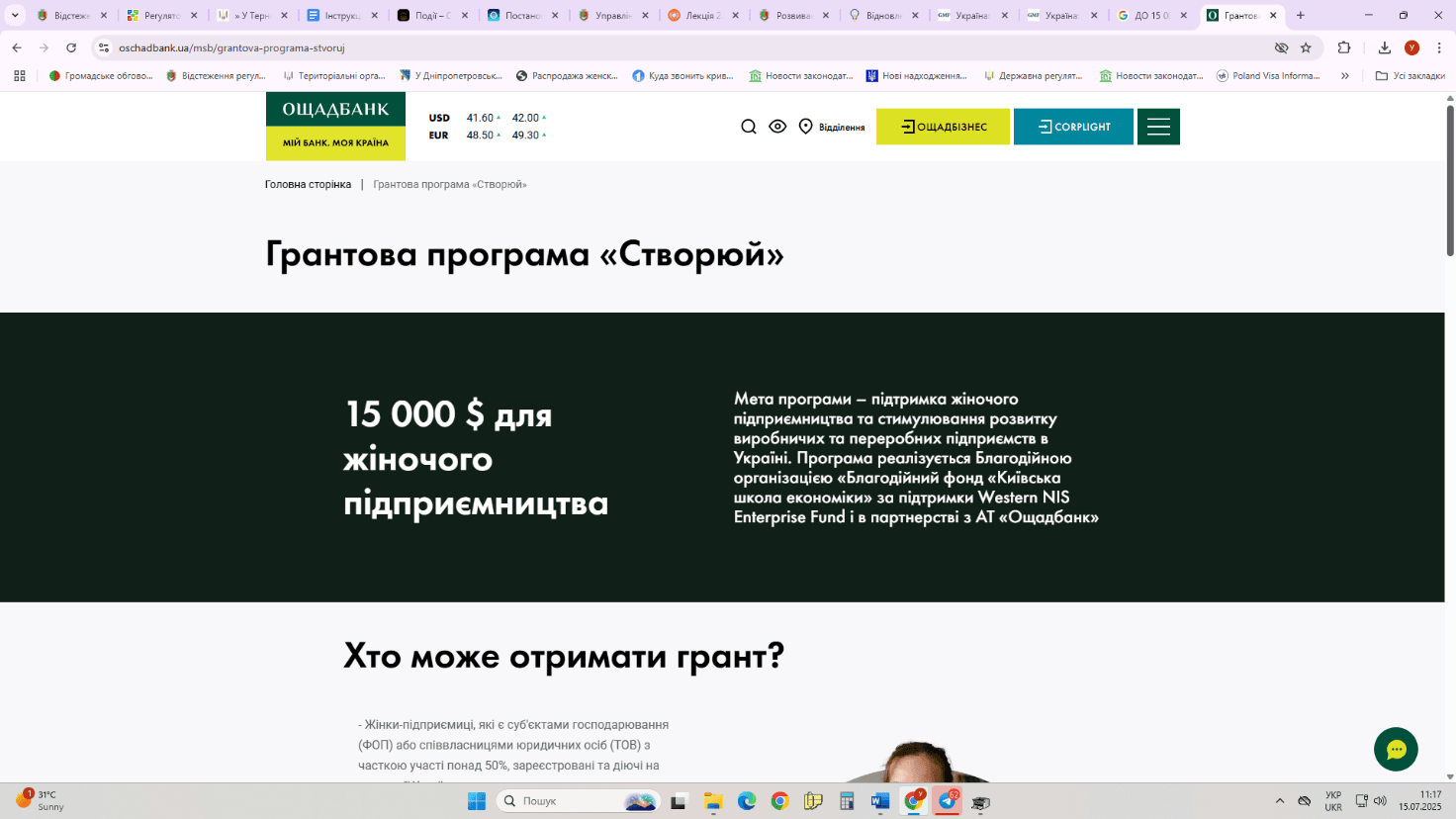Open Task View on the taskbar
The width and height of the screenshot is (1456, 819).
[x=679, y=801]
